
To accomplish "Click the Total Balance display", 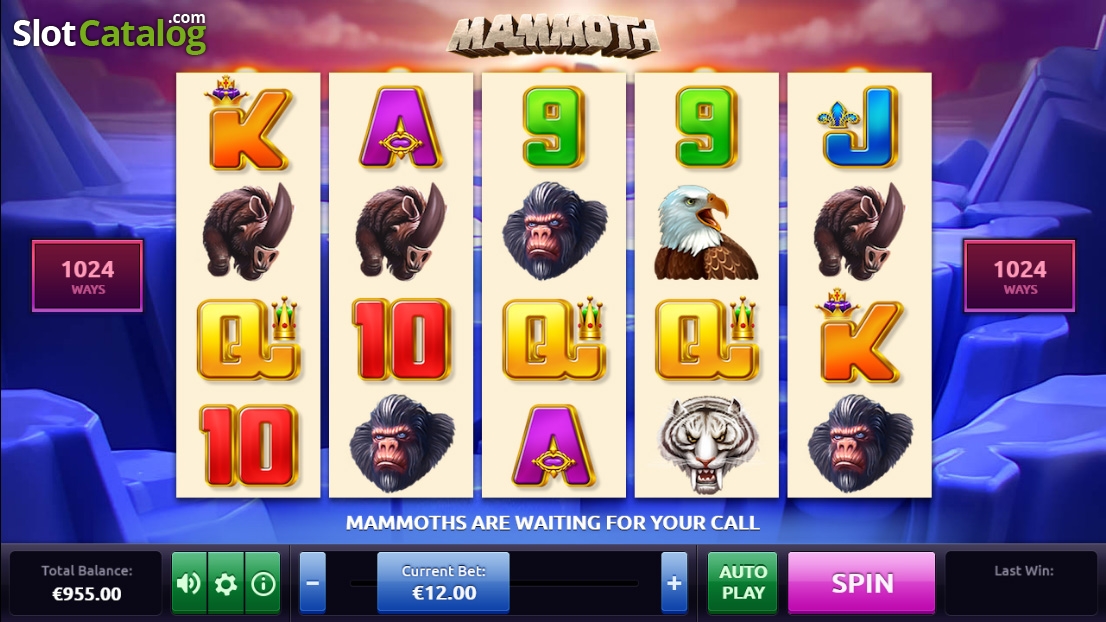I will click(86, 583).
